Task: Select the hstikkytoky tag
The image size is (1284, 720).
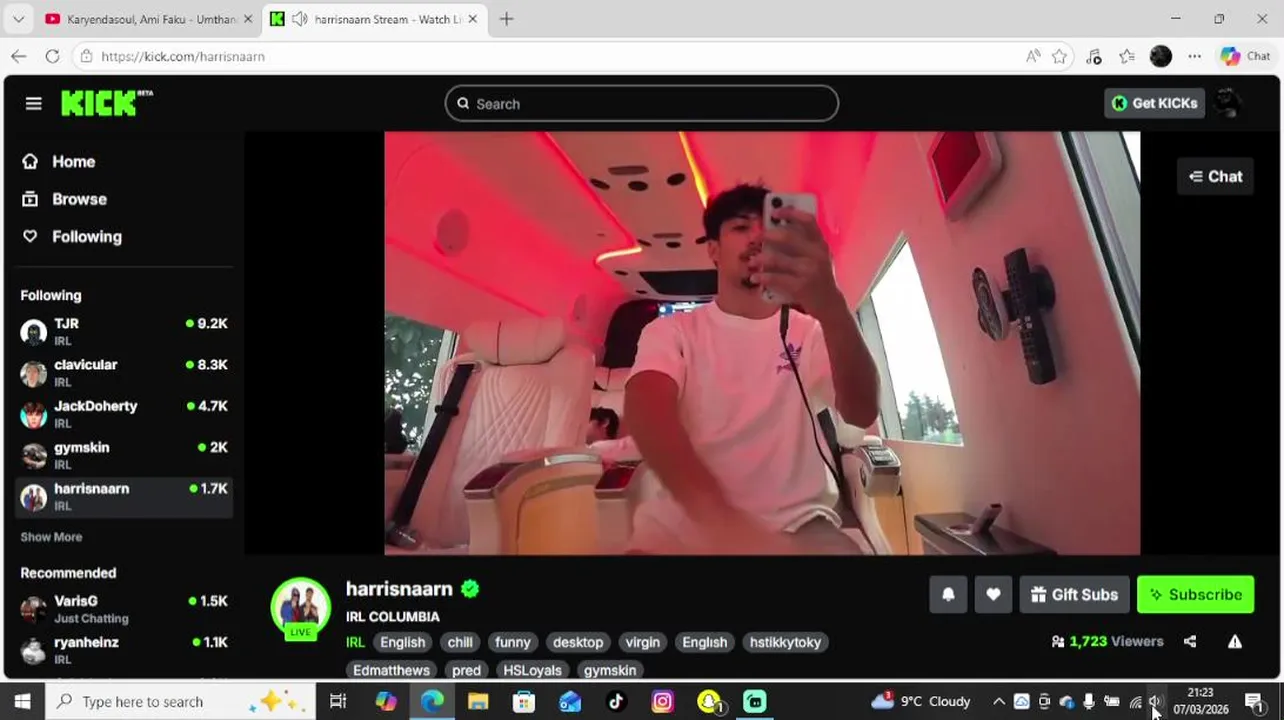Action: pos(785,642)
